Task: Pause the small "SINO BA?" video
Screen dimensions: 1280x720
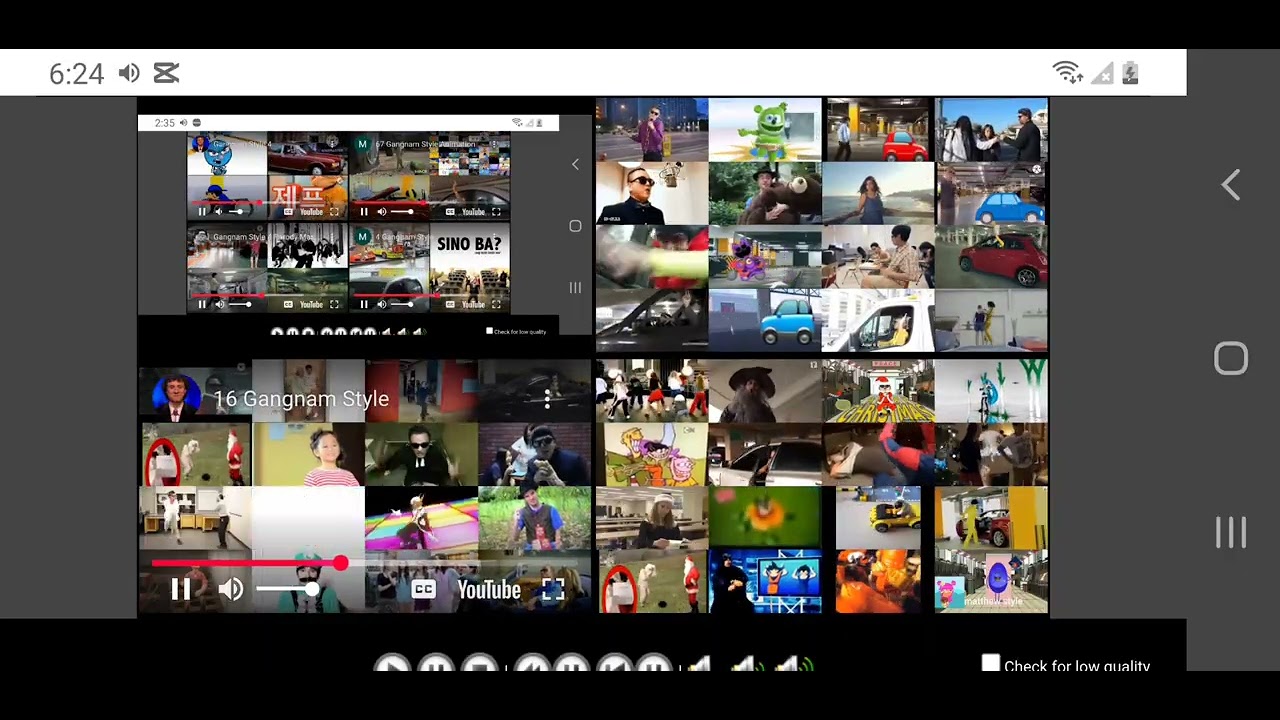Action: tap(364, 304)
